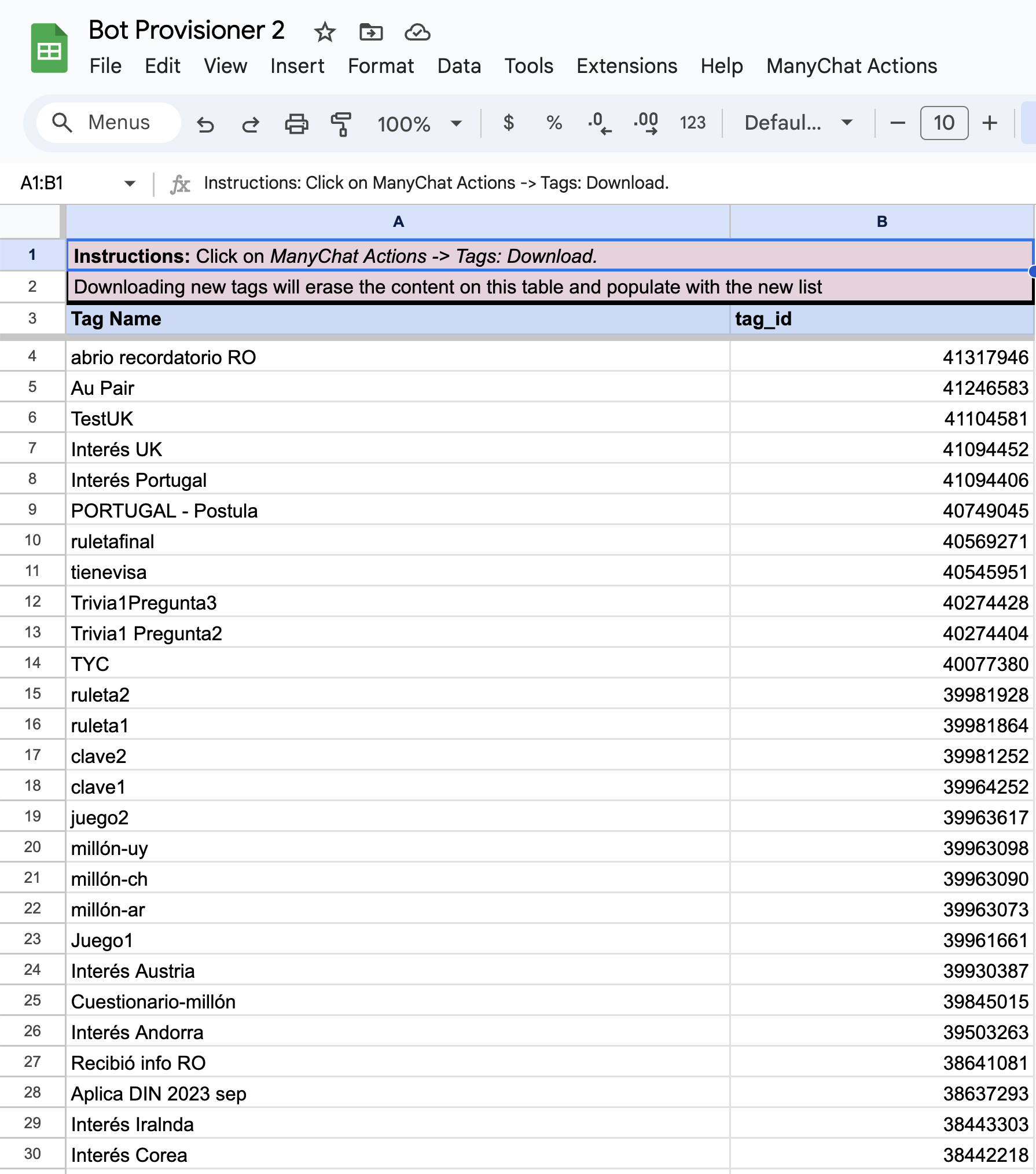
Task: Click the Move to folder icon
Action: click(x=371, y=32)
